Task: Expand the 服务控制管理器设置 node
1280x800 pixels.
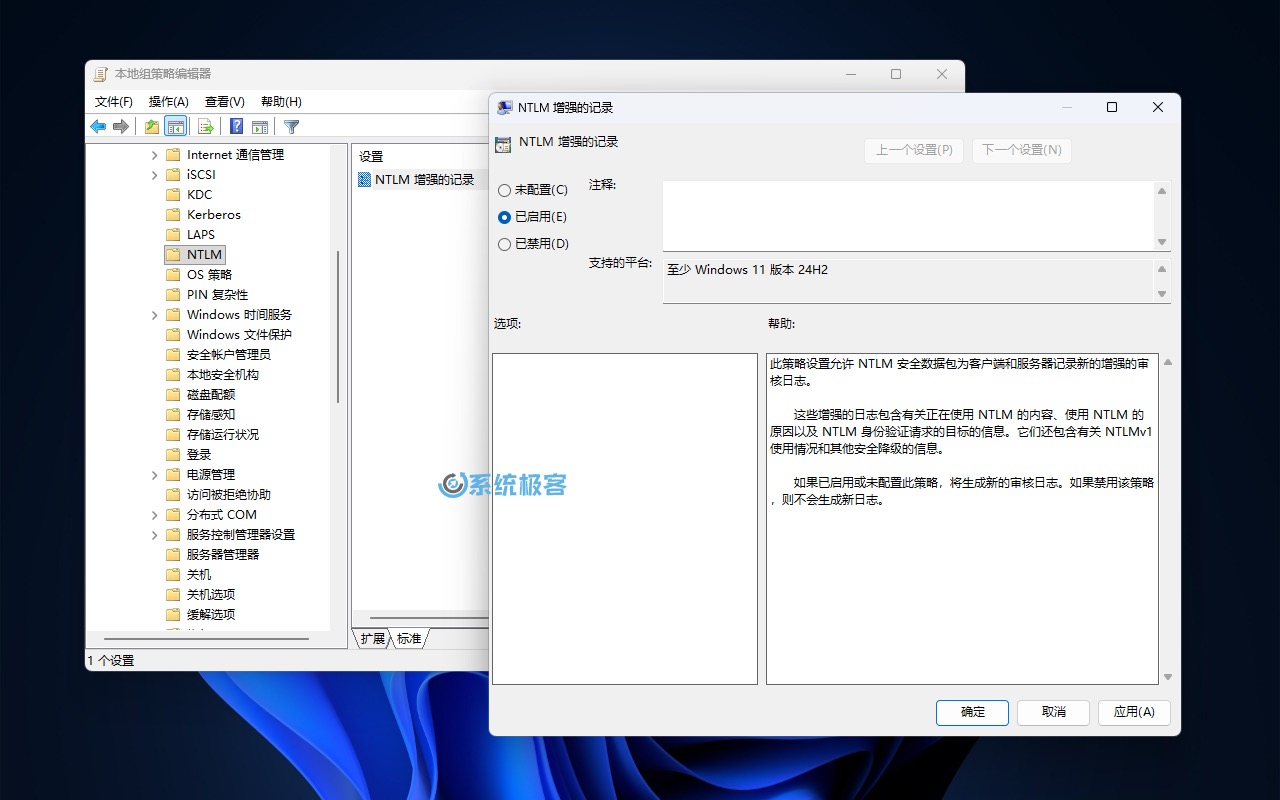Action: point(155,535)
